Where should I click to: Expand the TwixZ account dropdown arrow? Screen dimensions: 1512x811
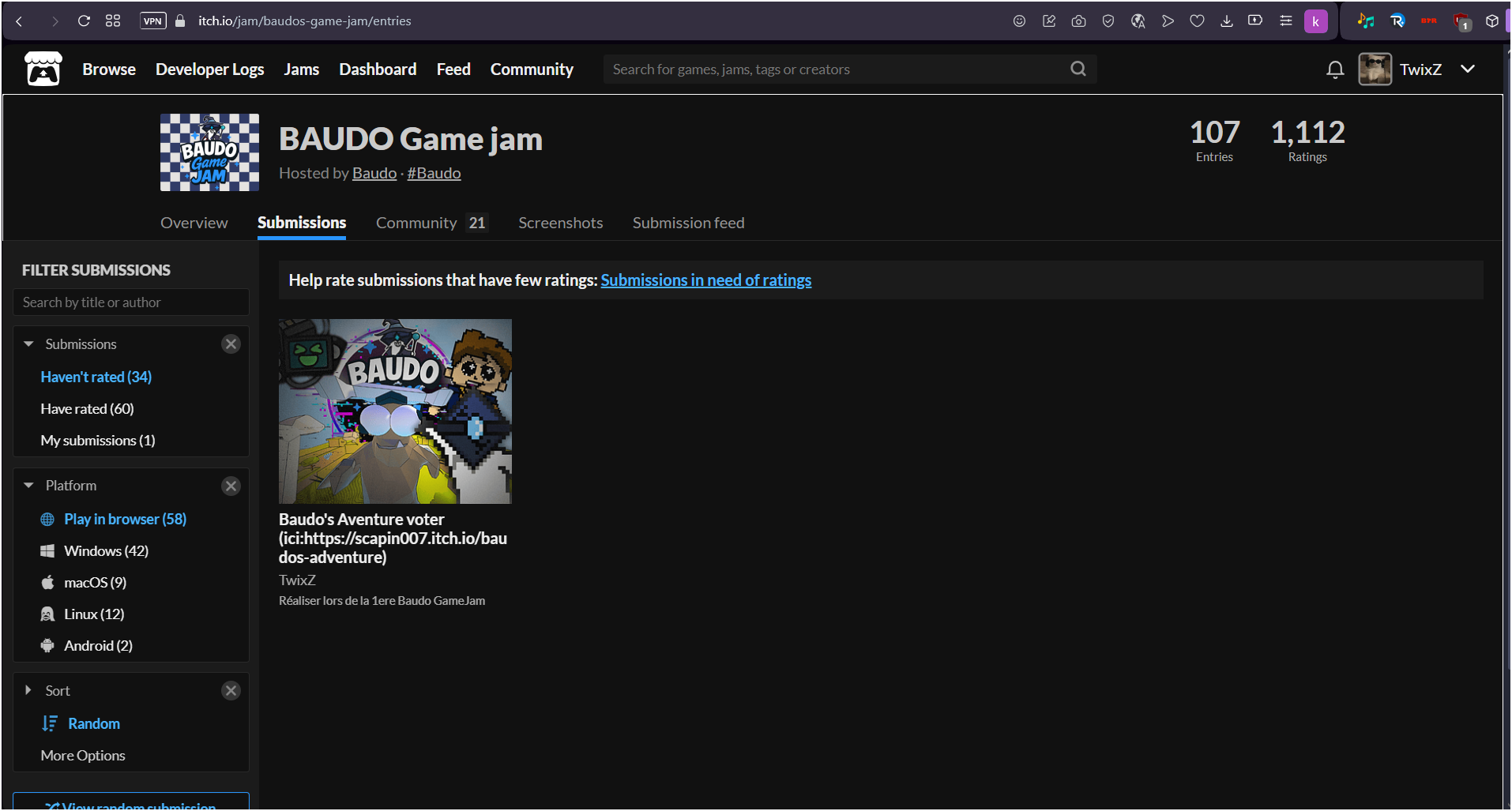[x=1468, y=69]
